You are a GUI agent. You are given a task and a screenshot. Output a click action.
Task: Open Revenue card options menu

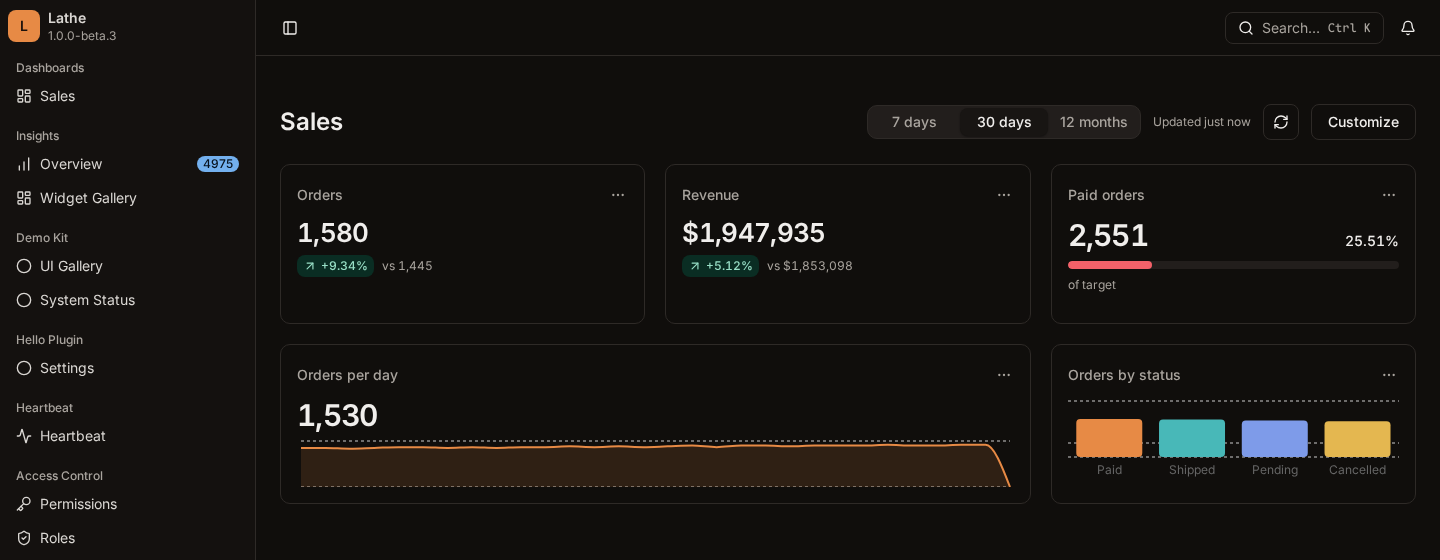1004,195
